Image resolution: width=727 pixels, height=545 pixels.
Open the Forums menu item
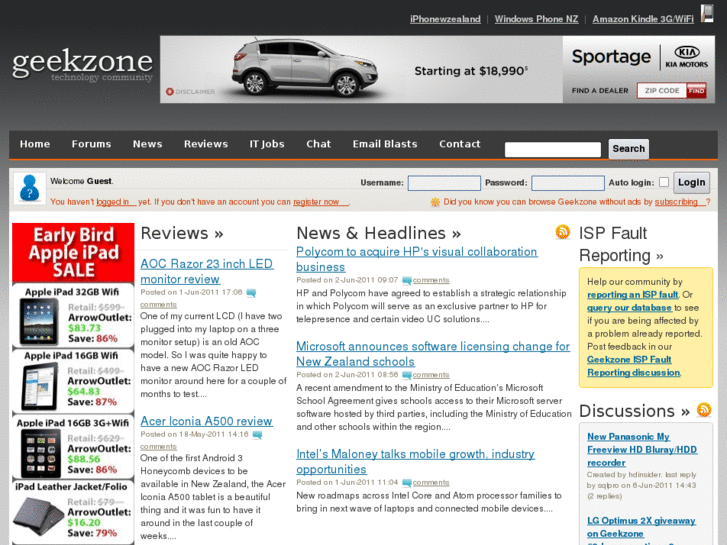pyautogui.click(x=91, y=144)
